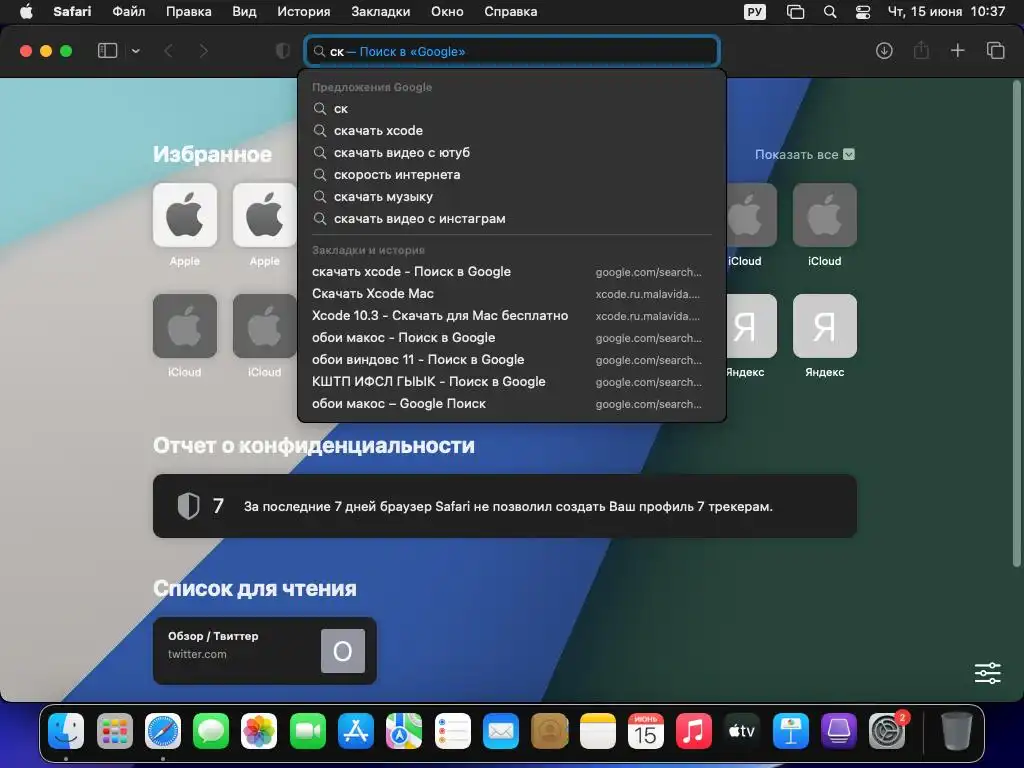Viewport: 1024px width, 768px height.
Task: Show downloads with the download icon
Action: [884, 51]
